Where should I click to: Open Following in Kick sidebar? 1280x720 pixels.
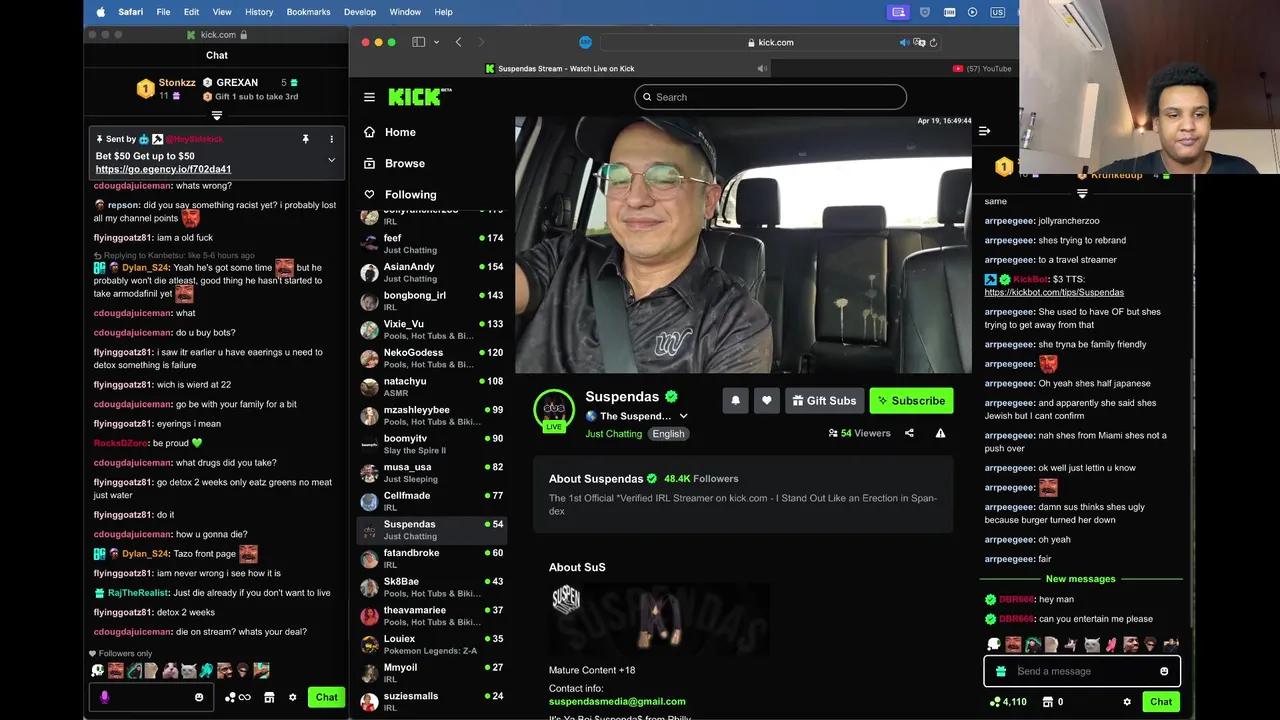[x=410, y=194]
